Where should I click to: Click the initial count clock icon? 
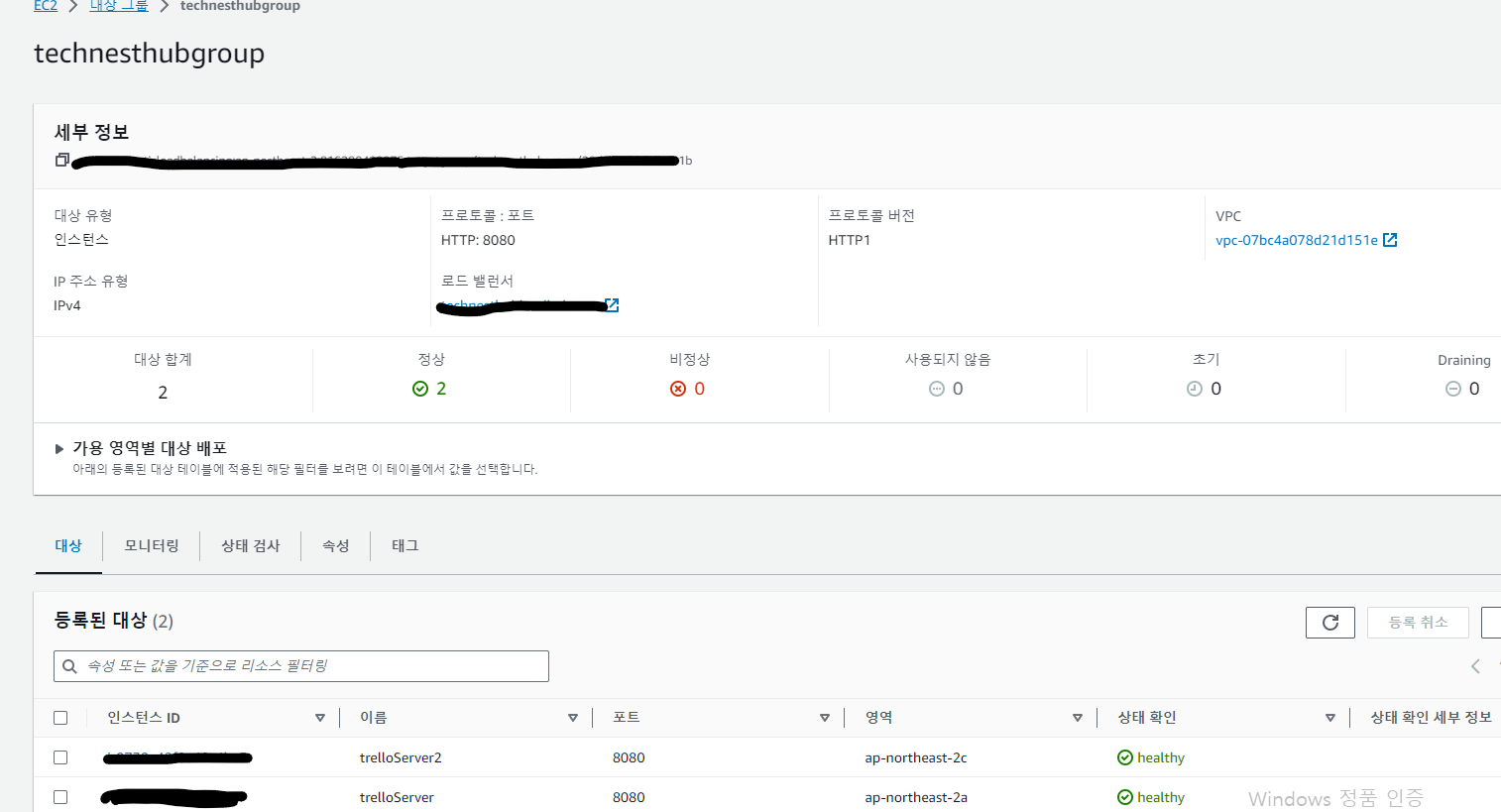point(1195,389)
